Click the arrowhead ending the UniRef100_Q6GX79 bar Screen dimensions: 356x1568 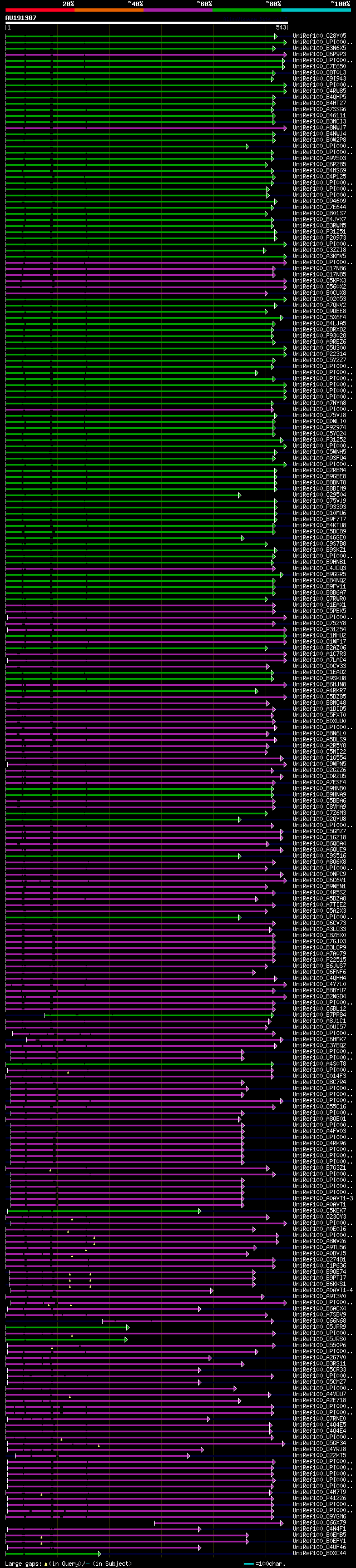click(x=282, y=1523)
